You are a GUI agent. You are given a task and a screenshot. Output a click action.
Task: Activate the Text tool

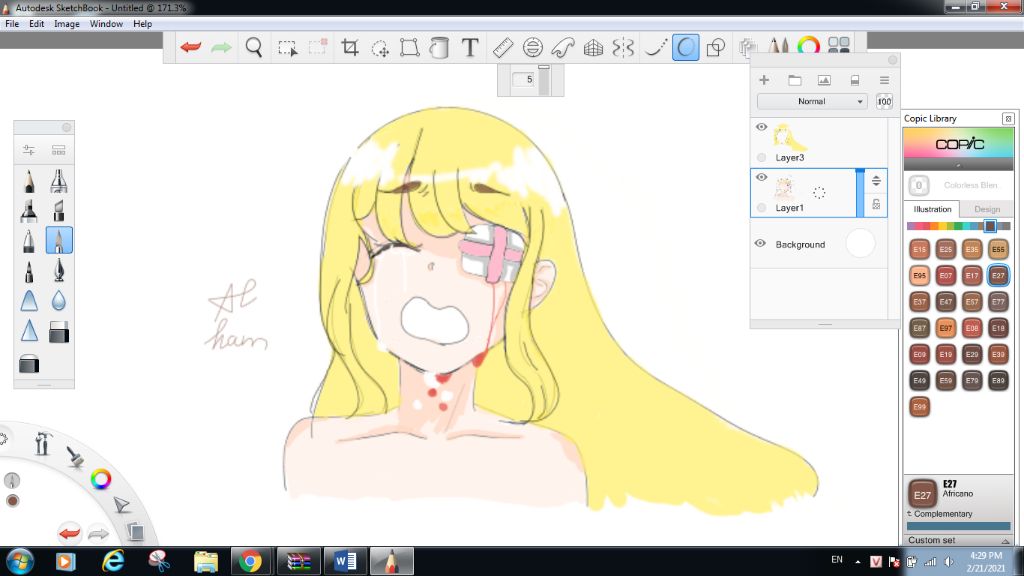[x=470, y=47]
